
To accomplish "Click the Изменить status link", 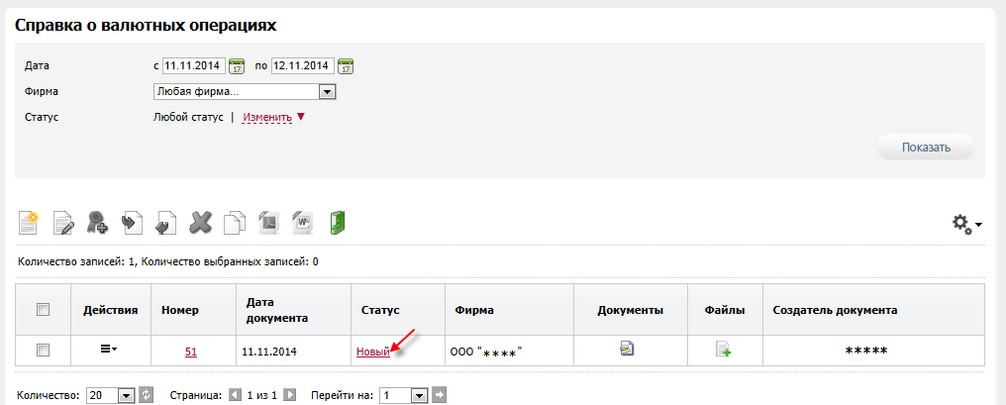I will pyautogui.click(x=267, y=117).
